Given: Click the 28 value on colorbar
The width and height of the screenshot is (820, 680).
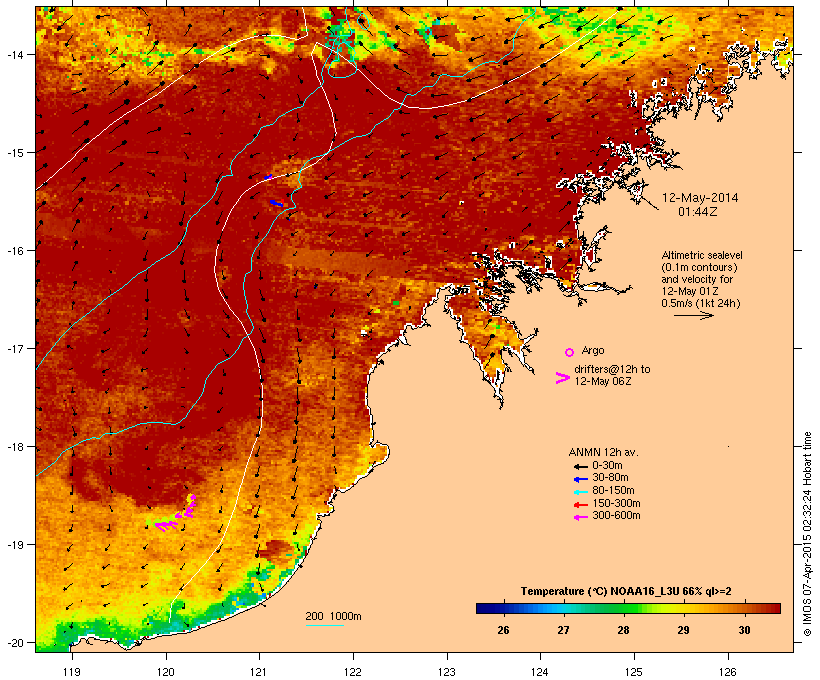Looking at the screenshot, I should pos(623,630).
